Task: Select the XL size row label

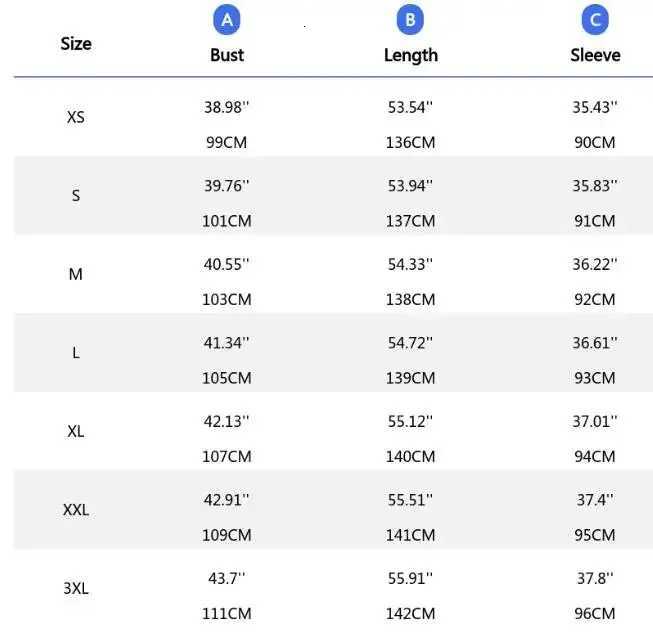Action: tap(76, 431)
